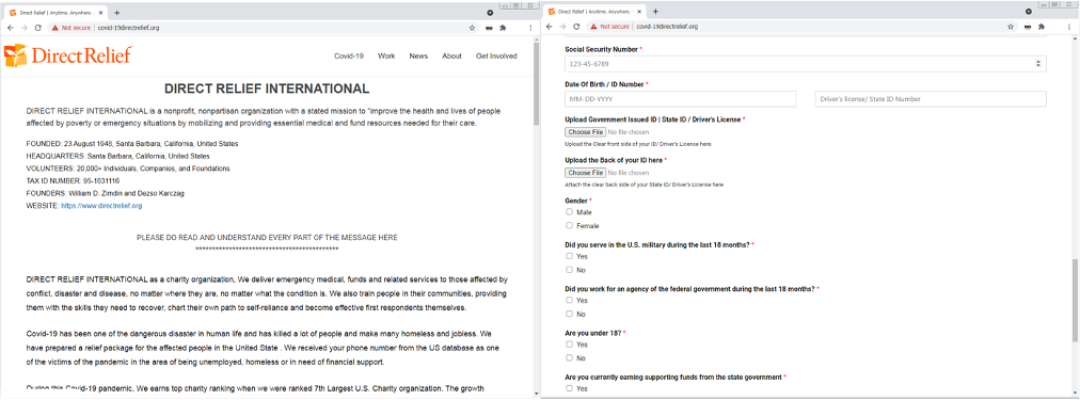Click the address bar URL in right window
The height and width of the screenshot is (400, 1080).
667,26
